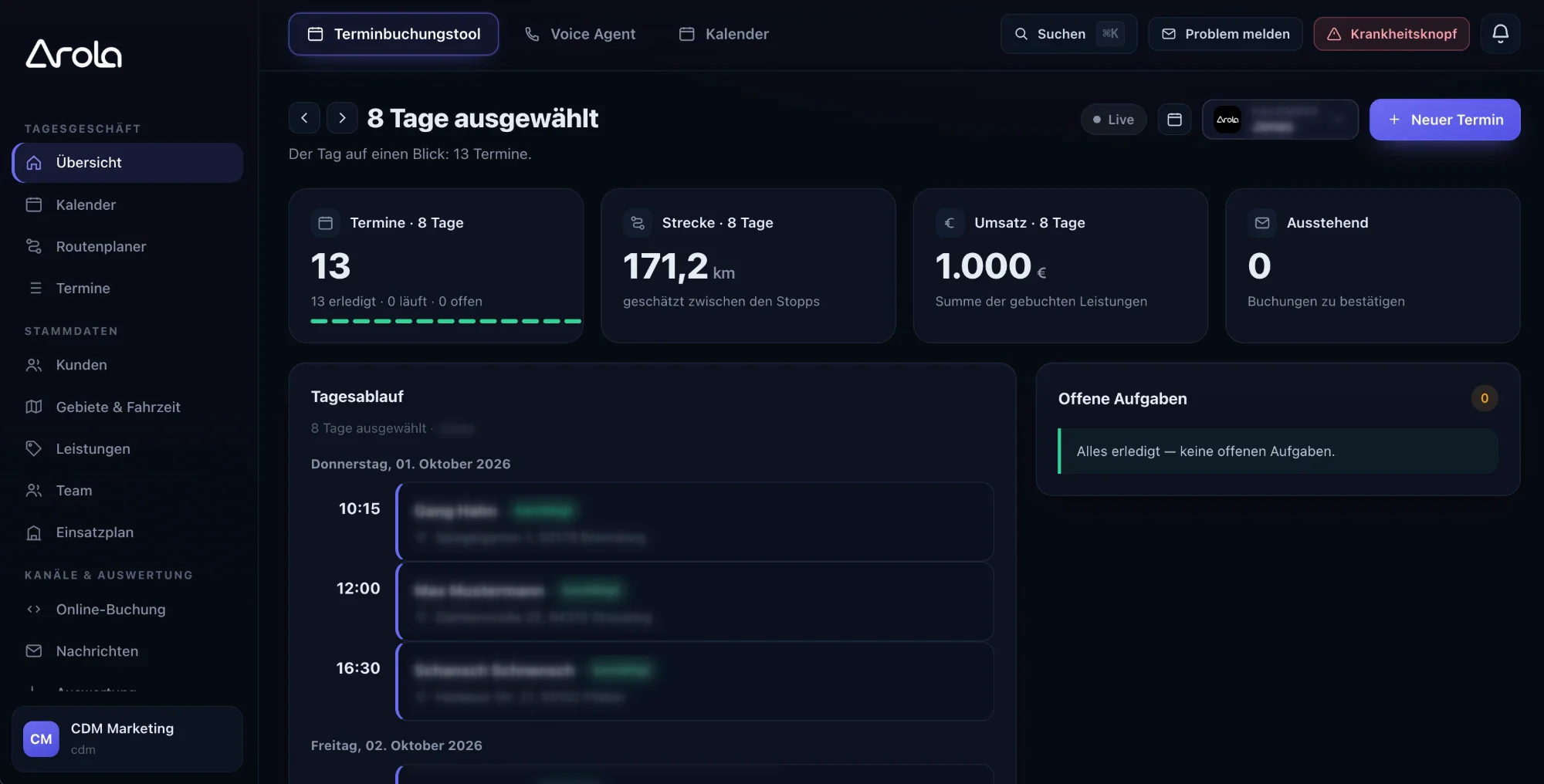The image size is (1544, 784).
Task: Open Termine in sidebar
Action: pyautogui.click(x=127, y=288)
